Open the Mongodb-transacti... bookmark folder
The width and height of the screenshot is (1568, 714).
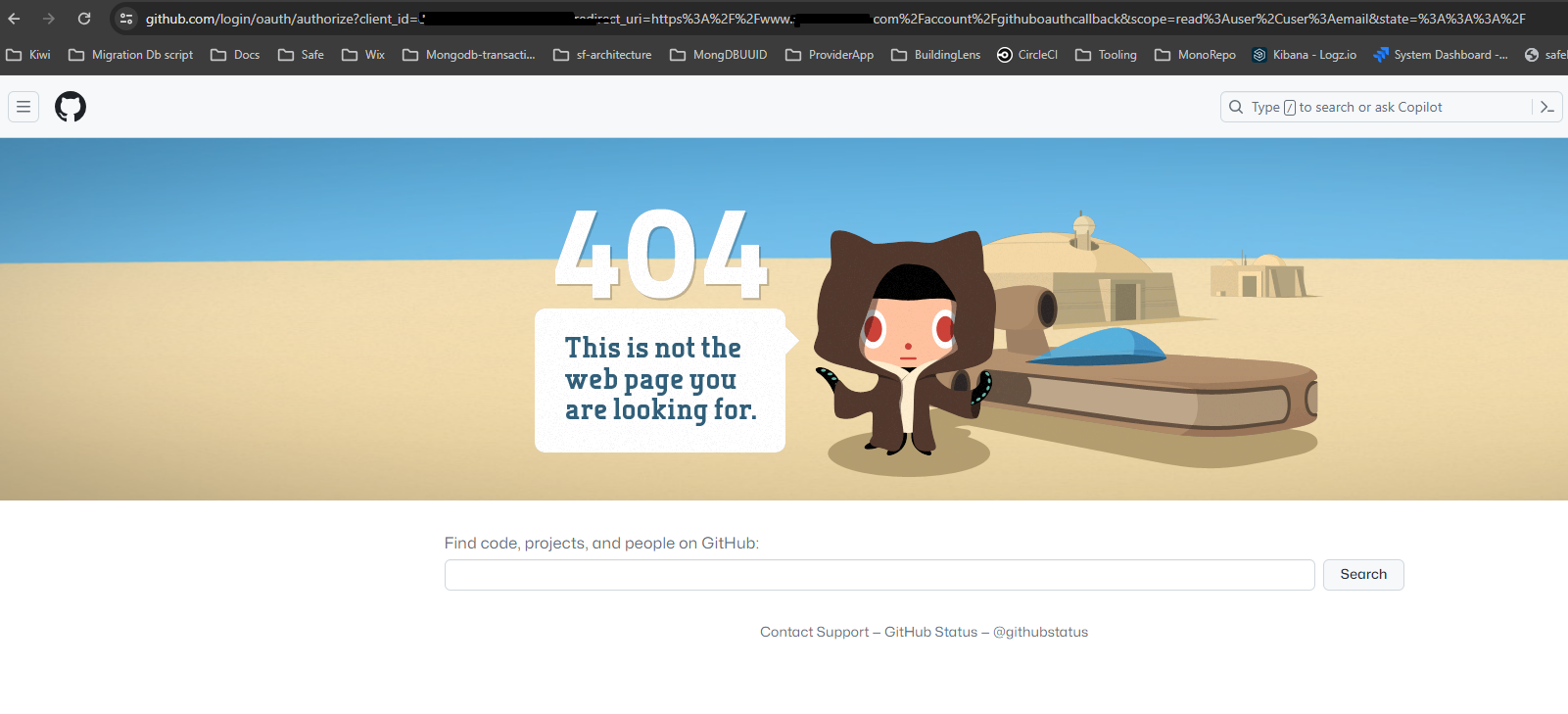coord(468,55)
